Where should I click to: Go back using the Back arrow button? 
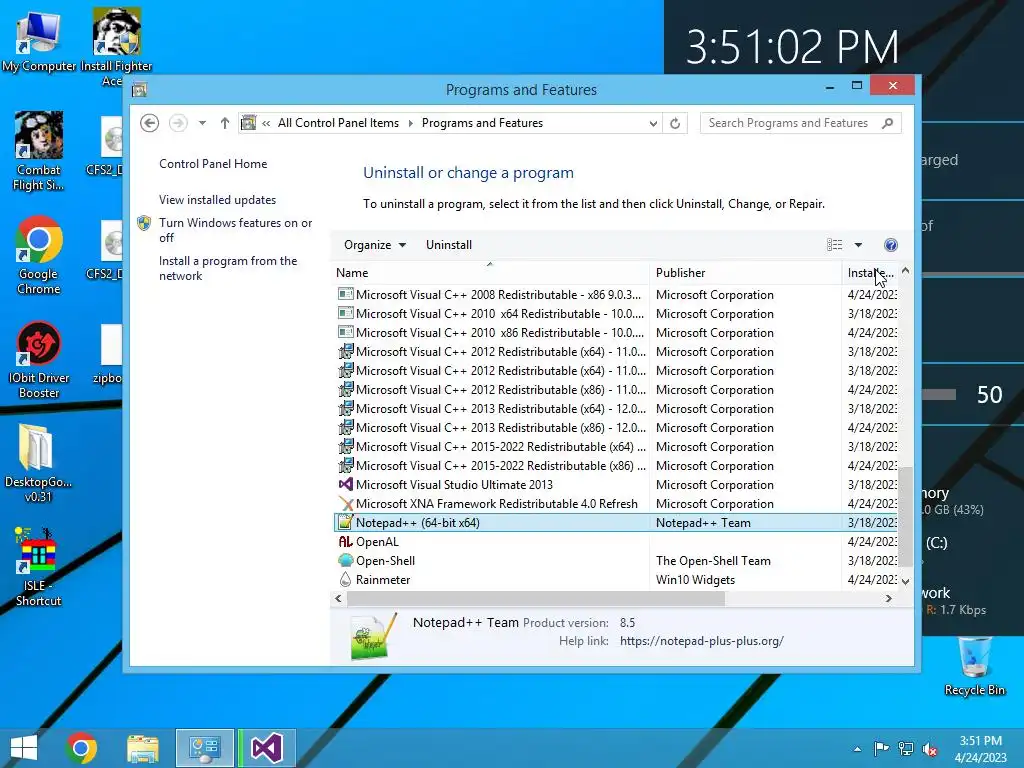click(150, 123)
